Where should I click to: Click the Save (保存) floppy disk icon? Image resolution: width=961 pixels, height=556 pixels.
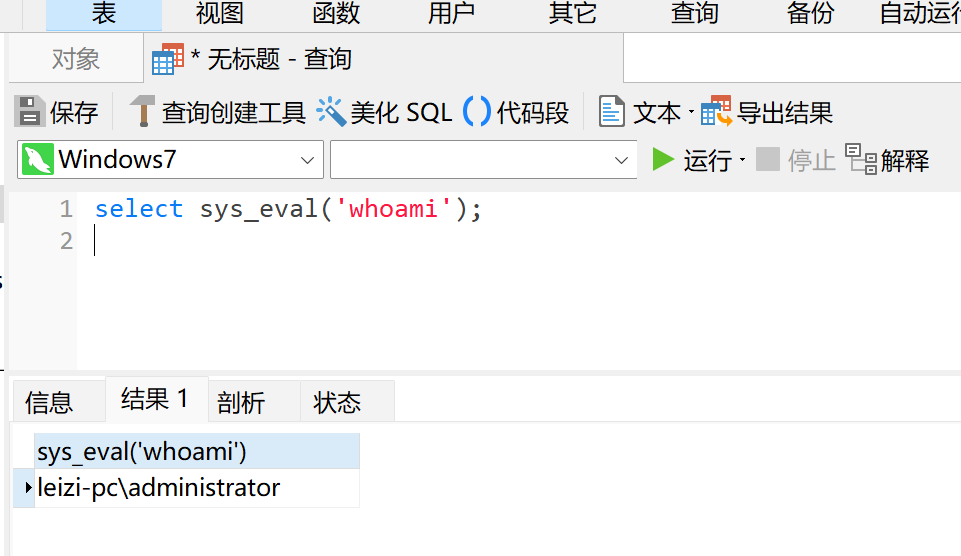30,112
